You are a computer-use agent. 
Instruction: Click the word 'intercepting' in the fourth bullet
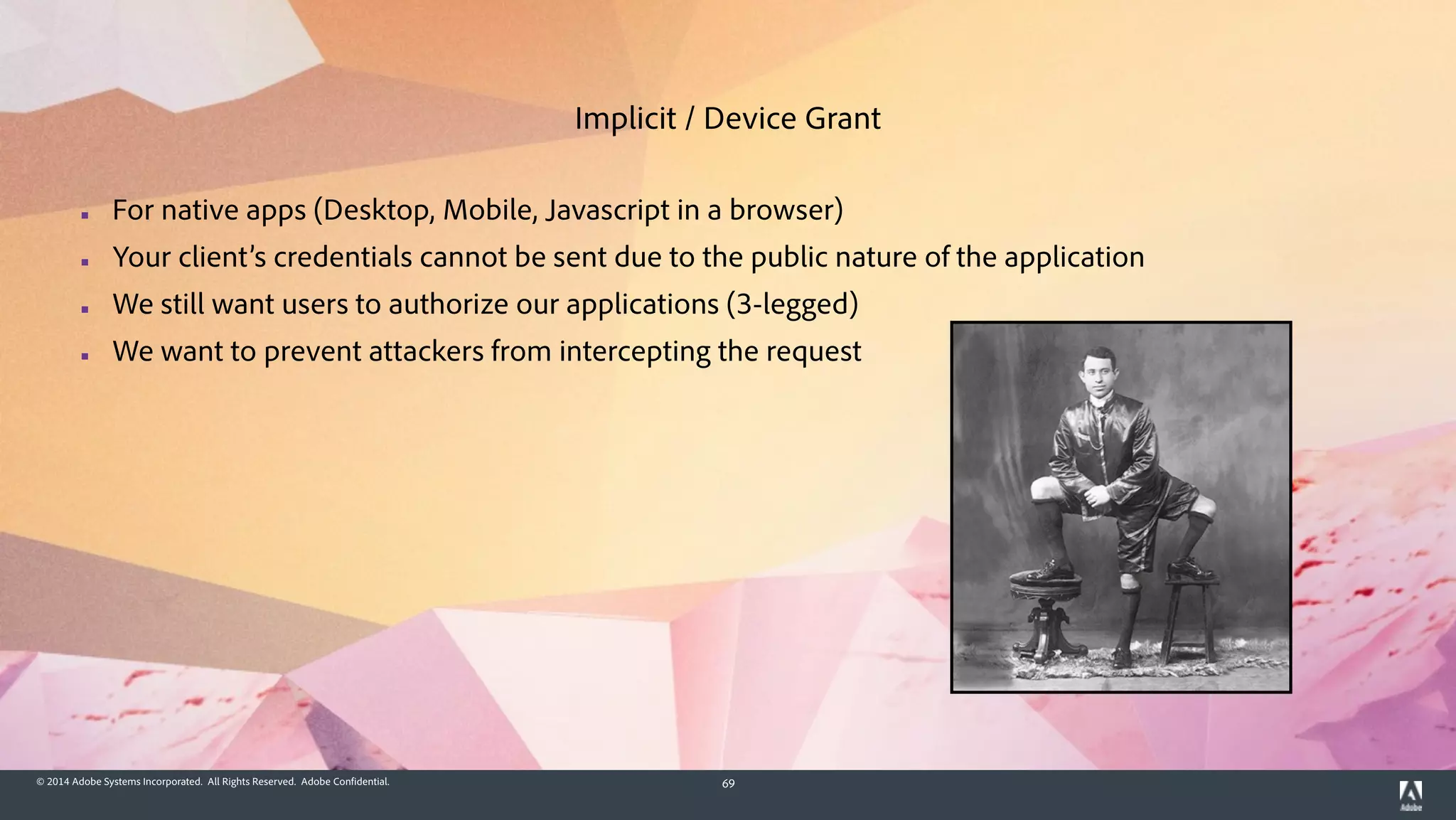(635, 351)
